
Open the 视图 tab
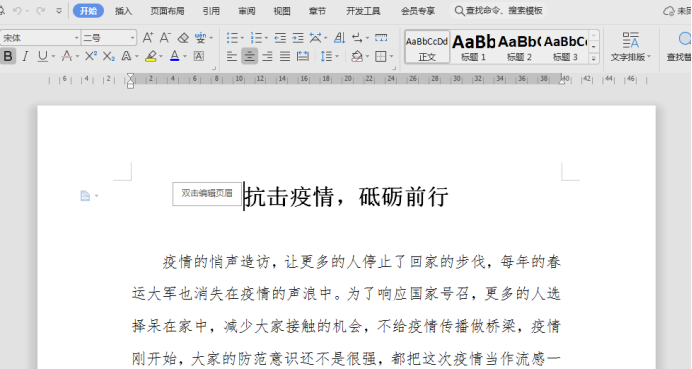coord(282,11)
